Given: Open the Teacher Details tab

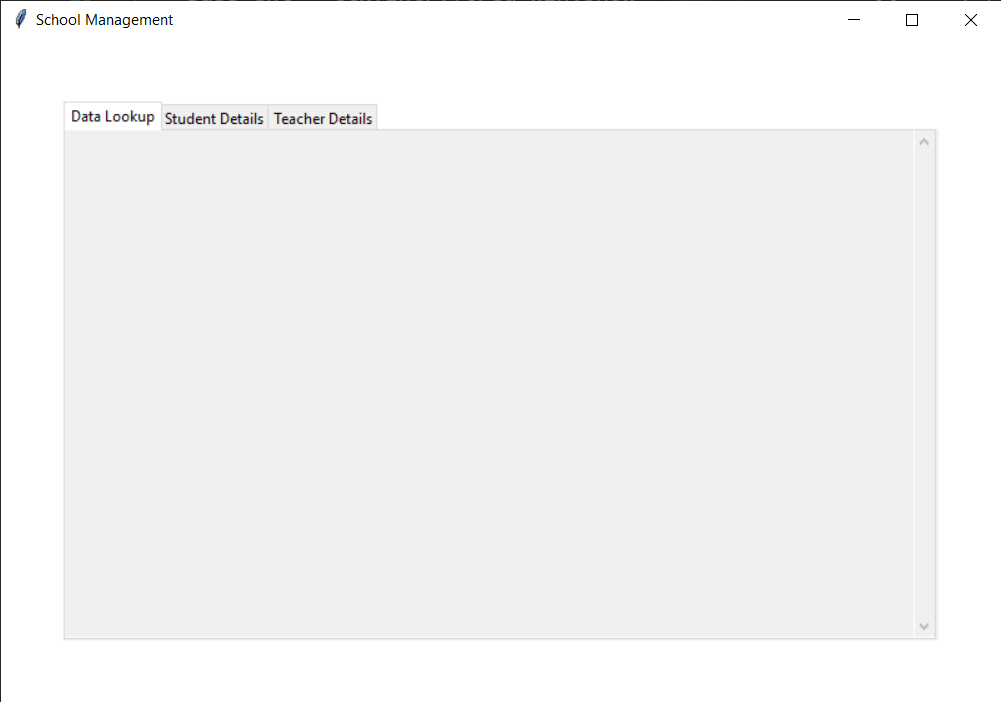Looking at the screenshot, I should 322,118.
